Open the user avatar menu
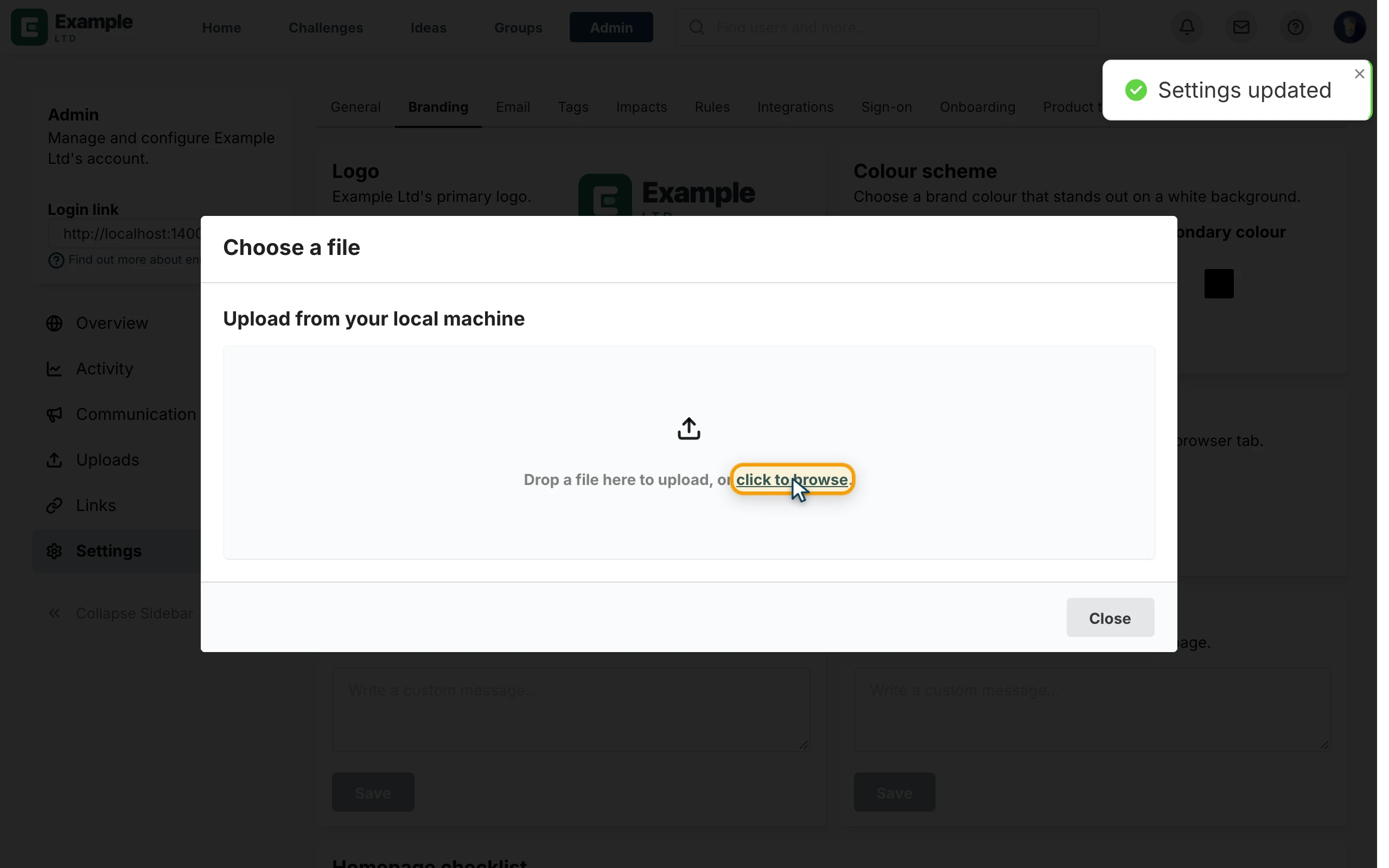This screenshot has width=1389, height=868. [x=1349, y=27]
